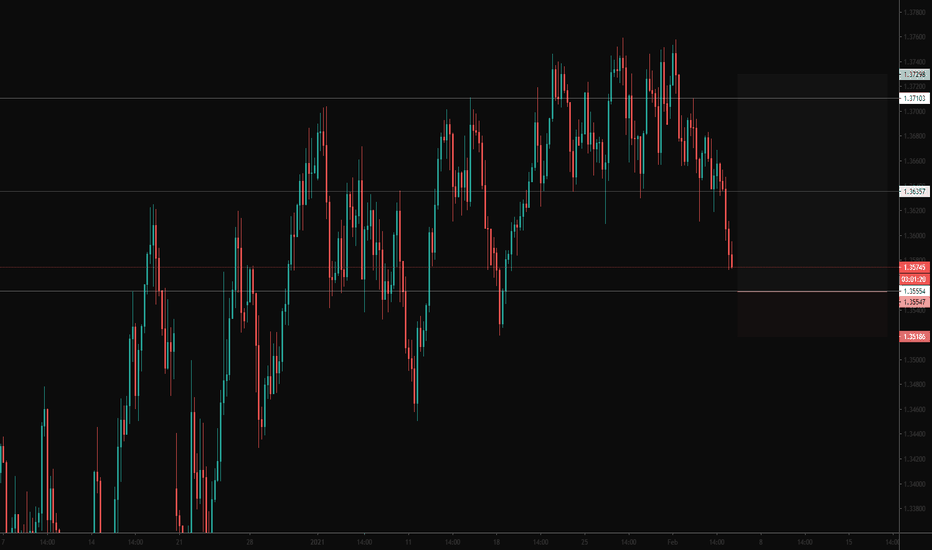
Task: Select the upper gray zone of the position box
Action: pyautogui.click(x=813, y=183)
